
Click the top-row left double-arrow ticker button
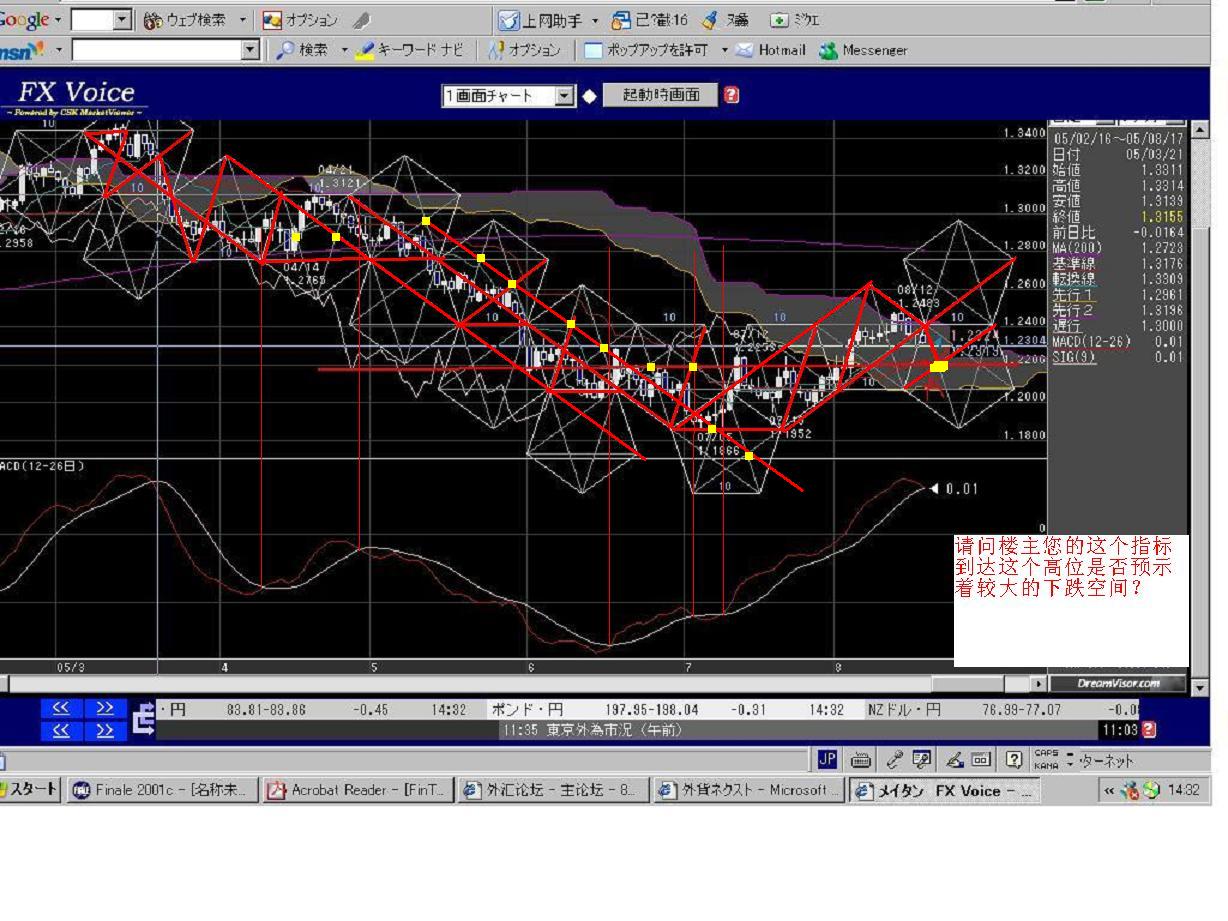click(61, 708)
